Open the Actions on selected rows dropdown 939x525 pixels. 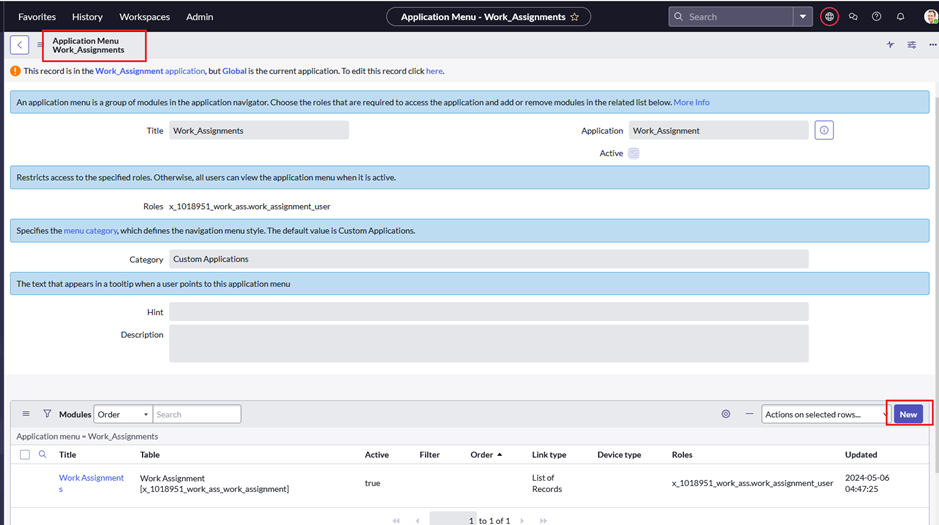coord(825,414)
